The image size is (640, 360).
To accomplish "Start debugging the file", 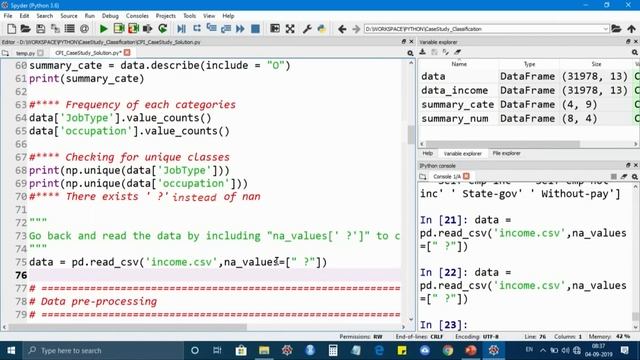I will click(x=182, y=29).
